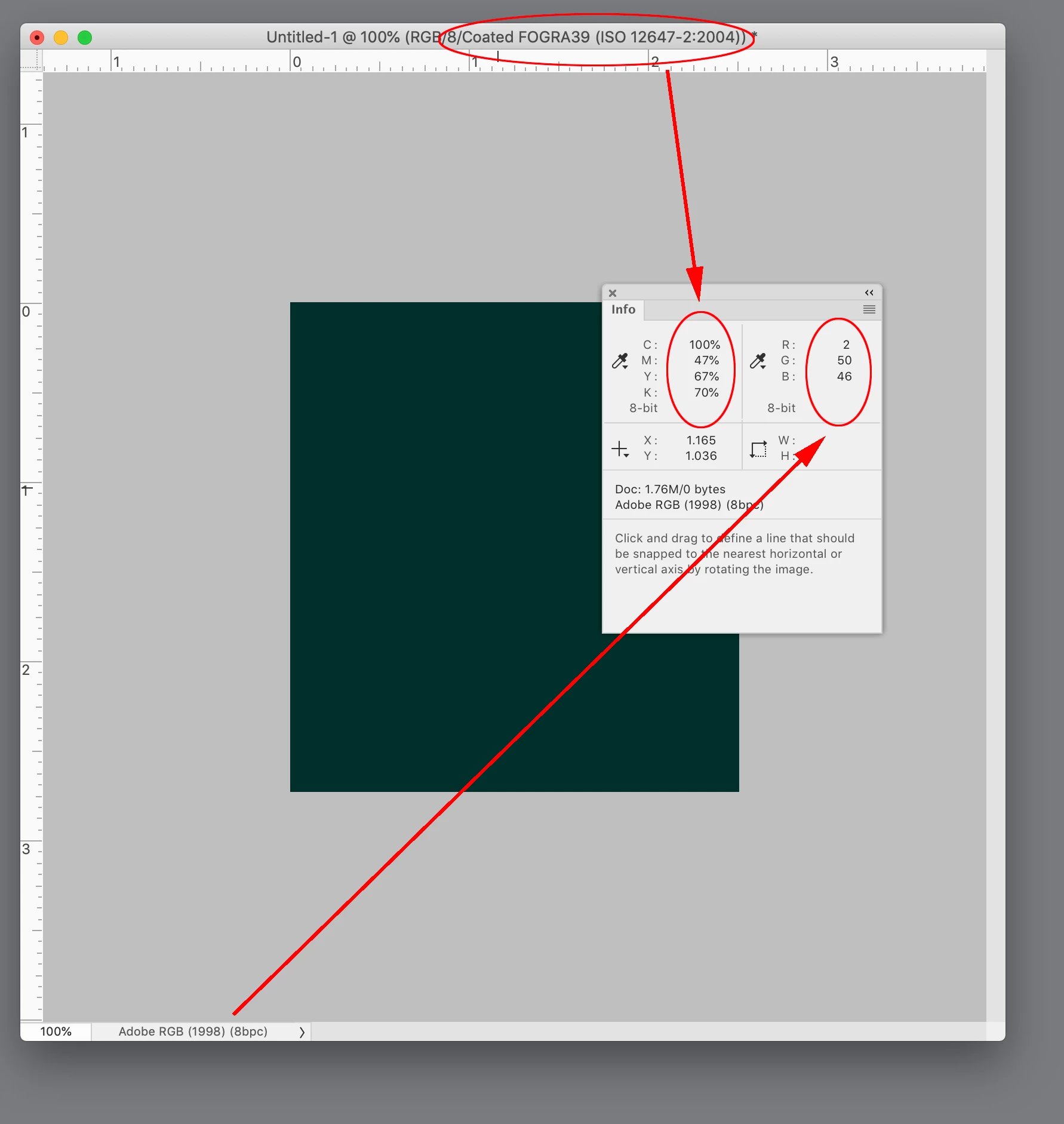Image resolution: width=1064 pixels, height=1124 pixels.
Task: Click the 100% zoom field in status bar
Action: pos(56,1031)
